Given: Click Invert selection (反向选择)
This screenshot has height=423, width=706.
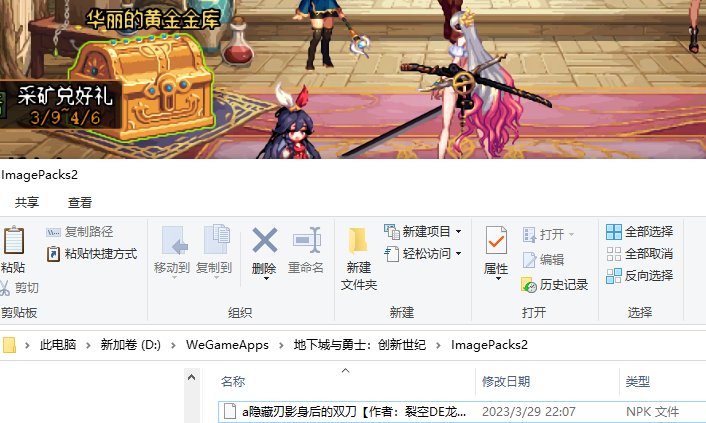Looking at the screenshot, I should pos(639,276).
